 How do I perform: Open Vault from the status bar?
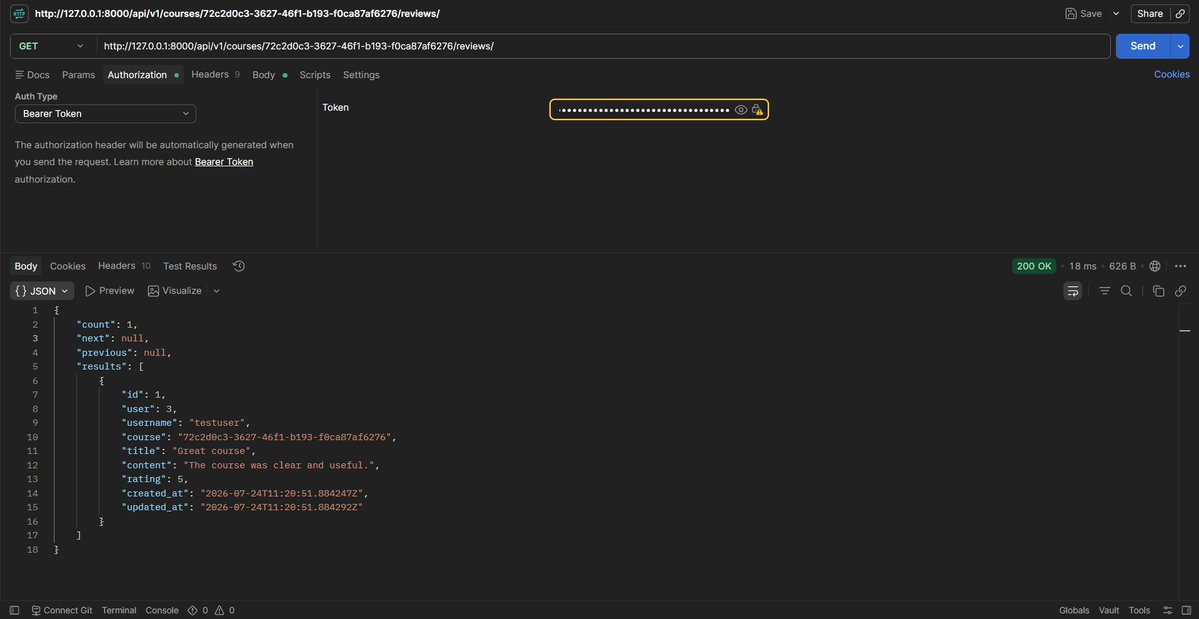1109,610
